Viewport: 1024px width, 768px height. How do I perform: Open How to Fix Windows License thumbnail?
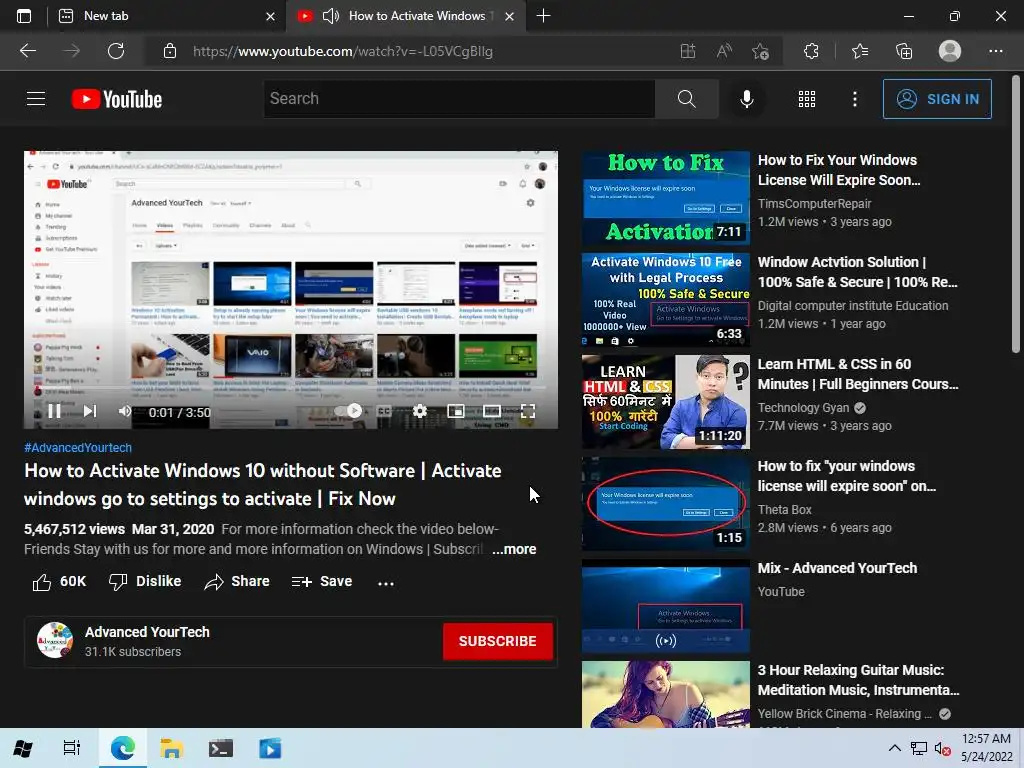click(x=665, y=198)
